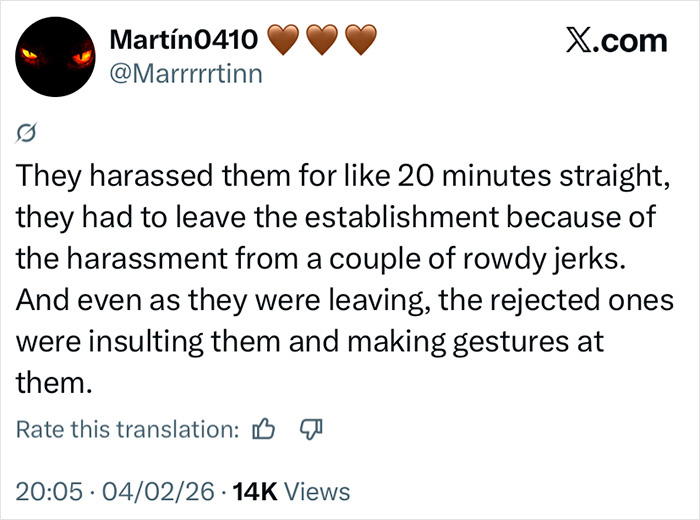
Task: Open the 20:05 post timestamp
Action: (48, 491)
